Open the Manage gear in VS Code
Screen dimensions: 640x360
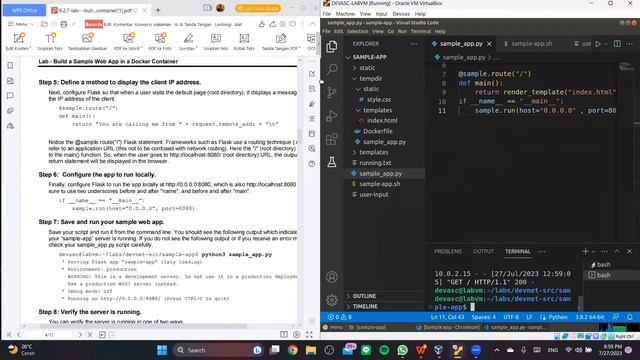click(332, 300)
